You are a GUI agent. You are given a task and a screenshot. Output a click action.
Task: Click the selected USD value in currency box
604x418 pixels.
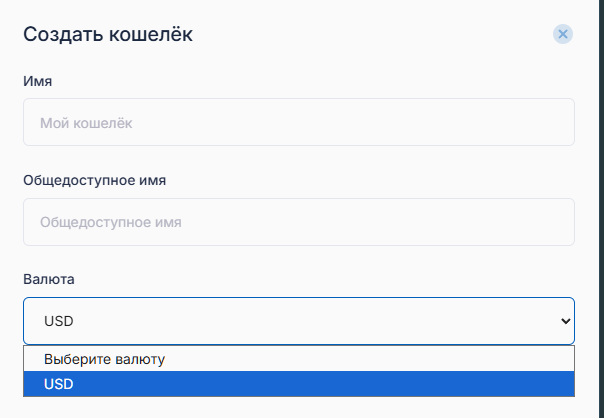pyautogui.click(x=60, y=321)
